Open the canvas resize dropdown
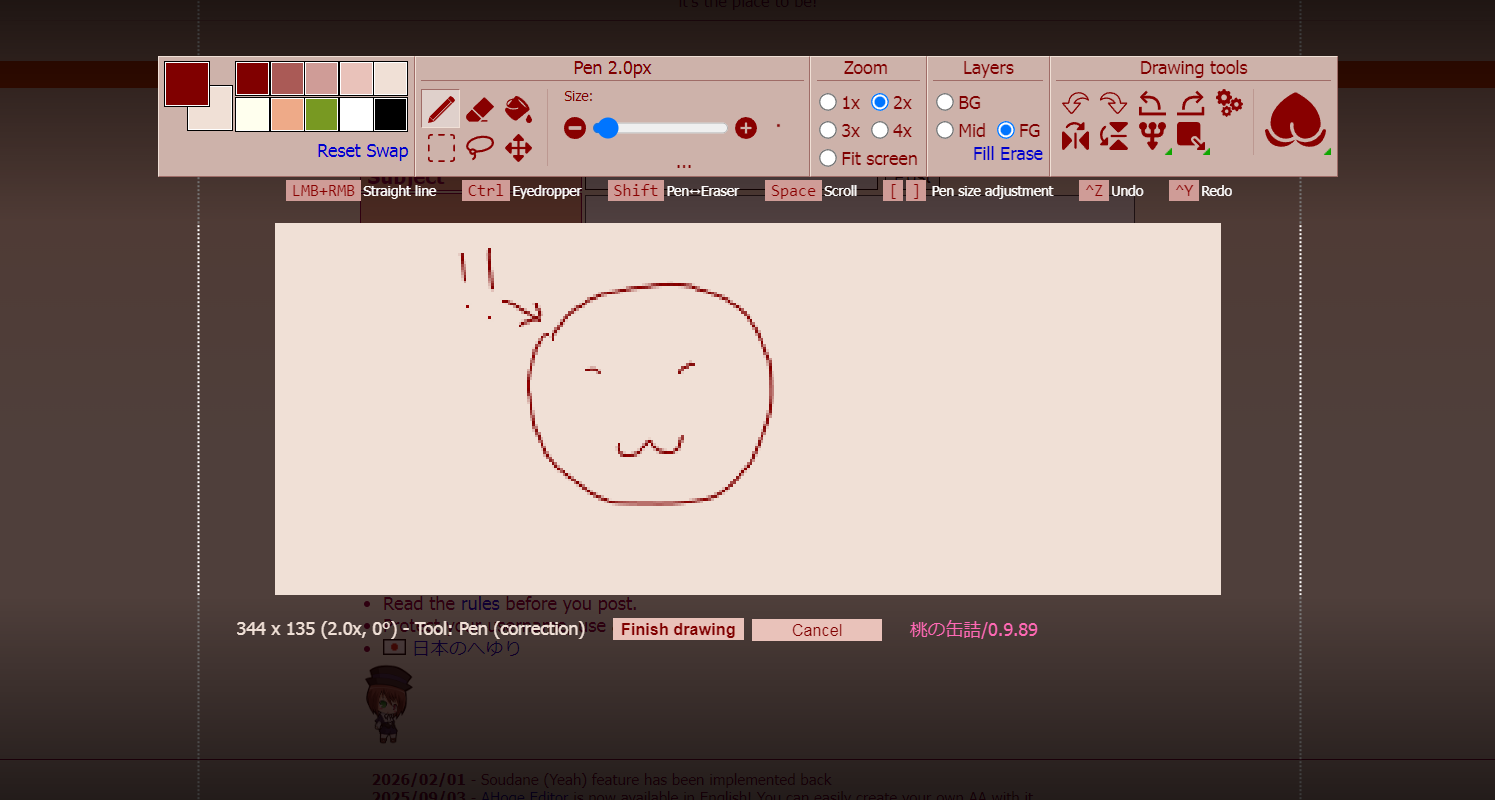This screenshot has width=1495, height=800. [1192, 137]
